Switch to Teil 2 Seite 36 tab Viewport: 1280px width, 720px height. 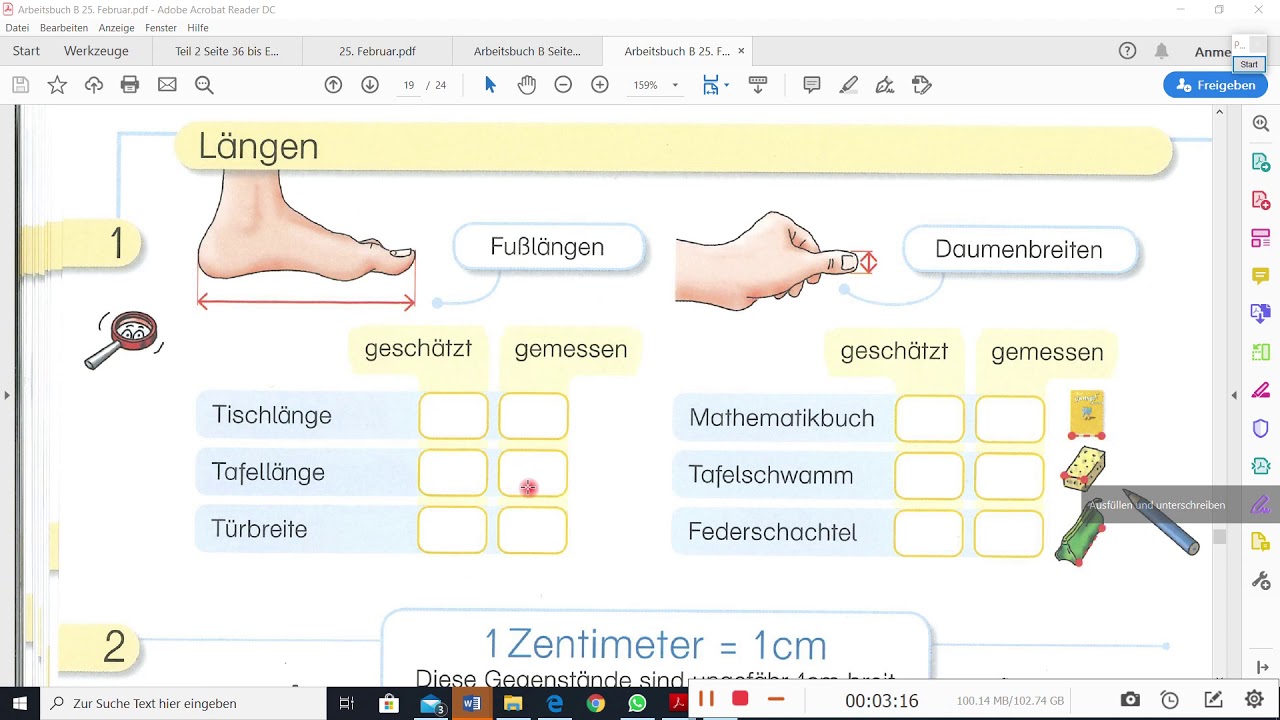(x=227, y=51)
